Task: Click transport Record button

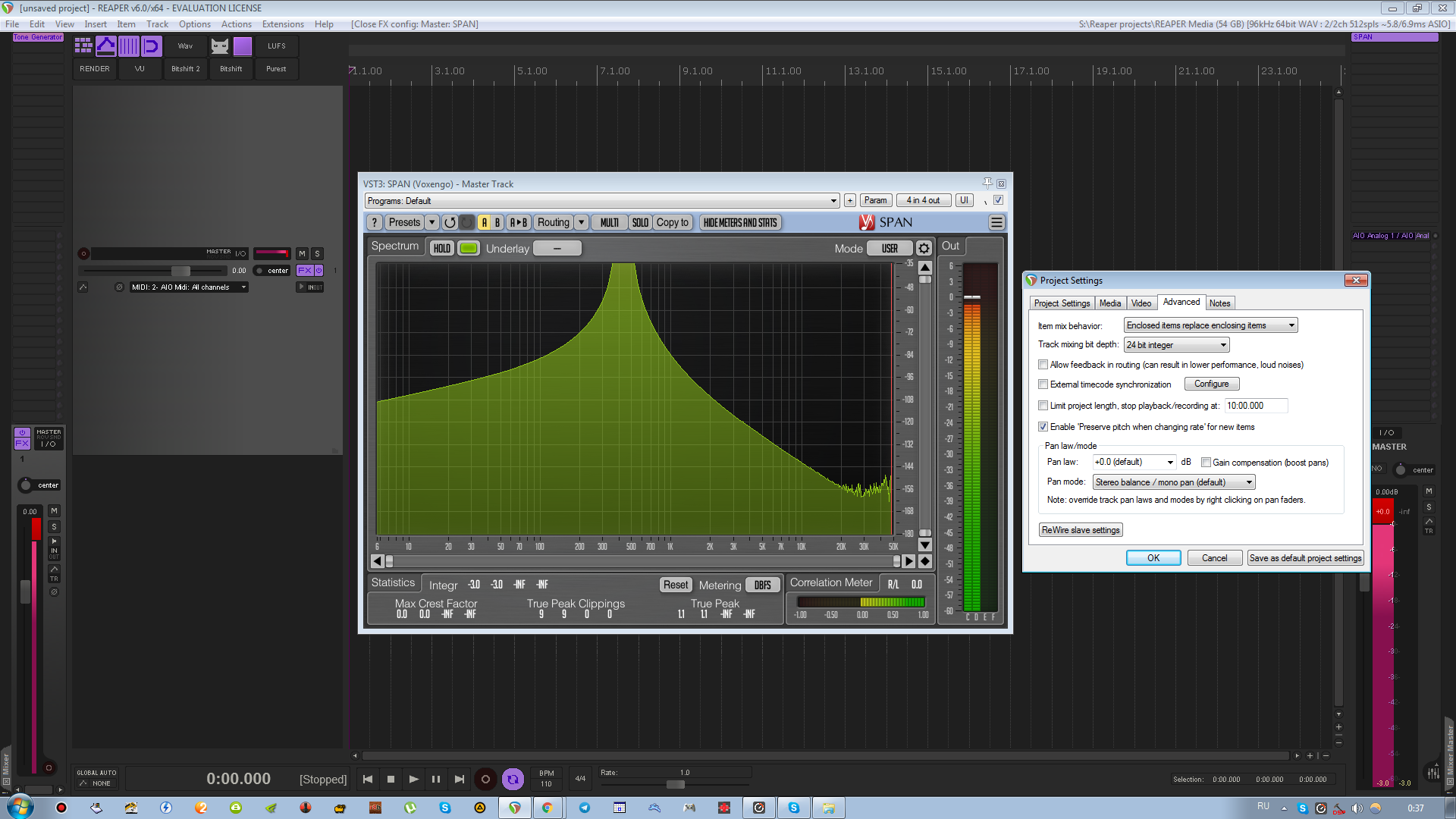Action: (x=486, y=779)
